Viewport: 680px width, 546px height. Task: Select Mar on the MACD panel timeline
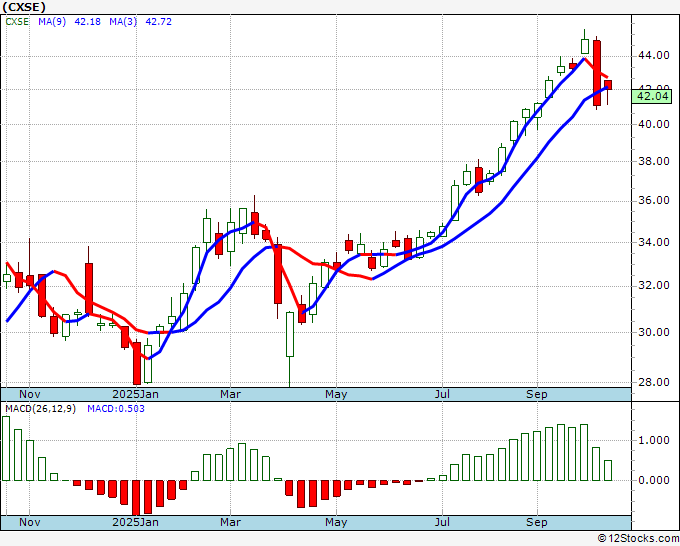pos(230,522)
